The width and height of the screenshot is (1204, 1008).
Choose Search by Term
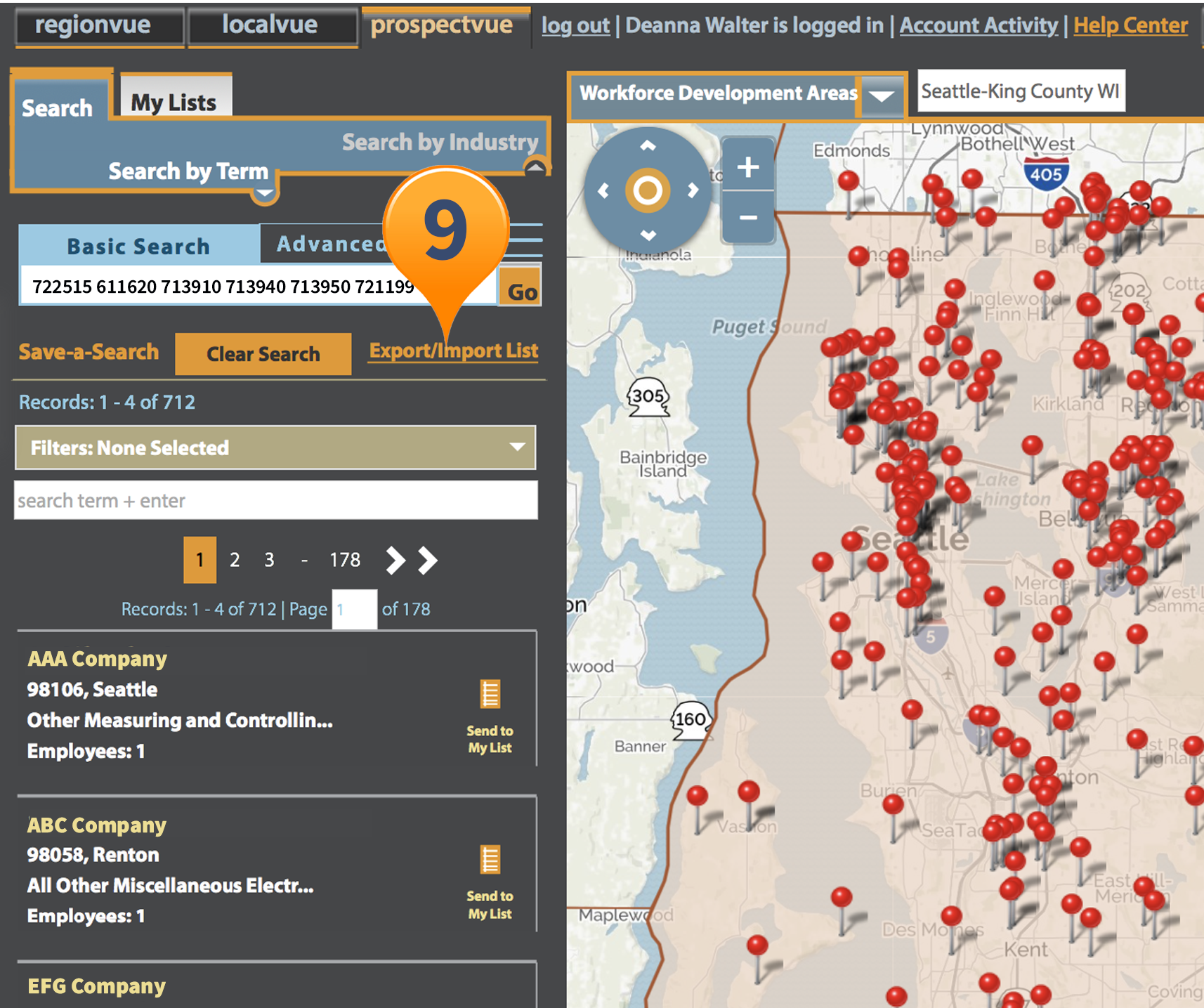click(x=188, y=171)
